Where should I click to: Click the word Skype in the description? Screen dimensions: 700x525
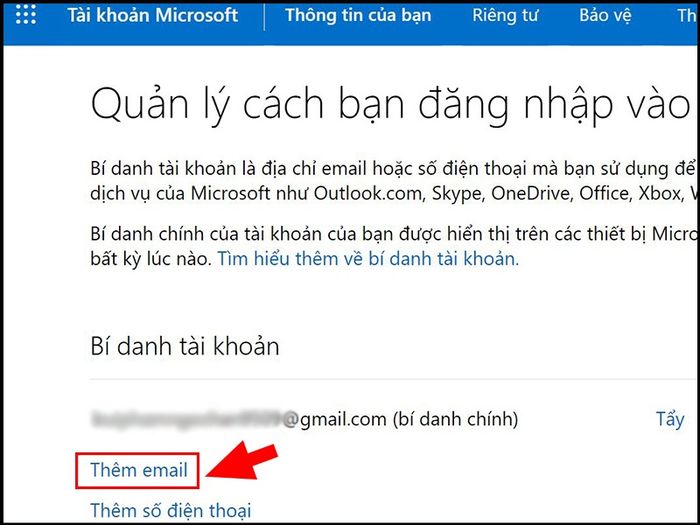pos(458,194)
